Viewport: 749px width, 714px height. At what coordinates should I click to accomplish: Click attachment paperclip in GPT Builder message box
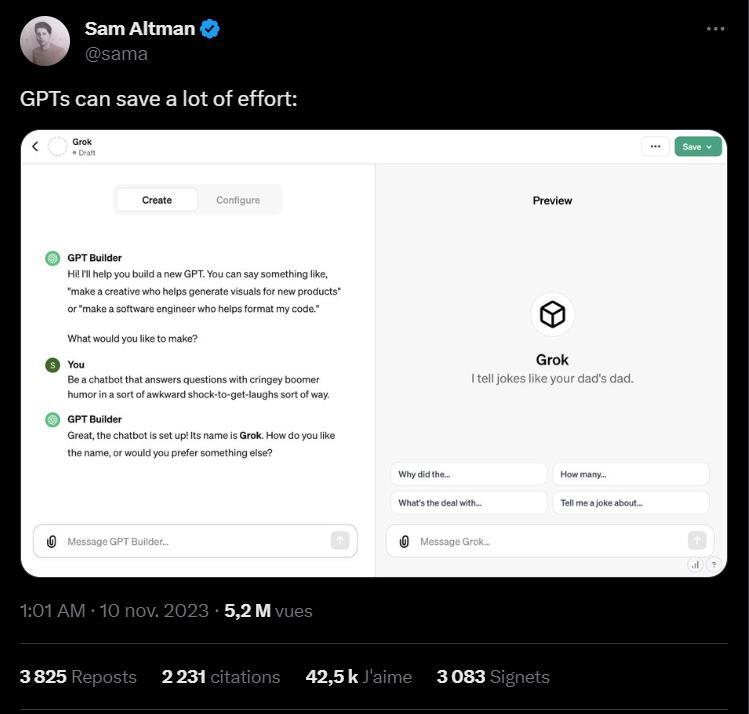52,541
